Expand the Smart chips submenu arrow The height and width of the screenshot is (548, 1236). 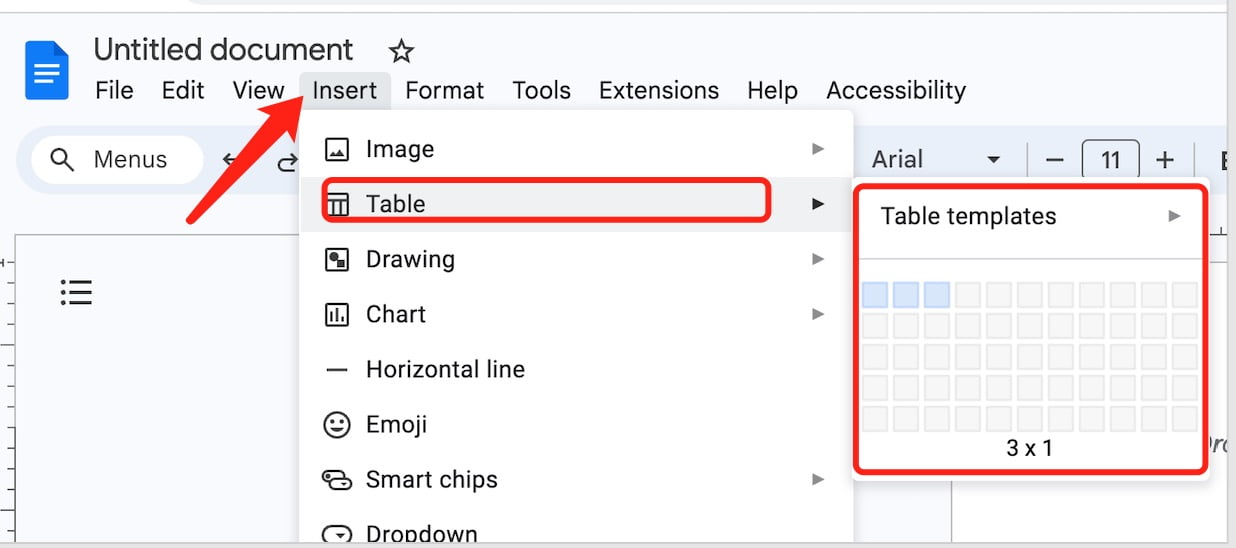pyautogui.click(x=818, y=479)
